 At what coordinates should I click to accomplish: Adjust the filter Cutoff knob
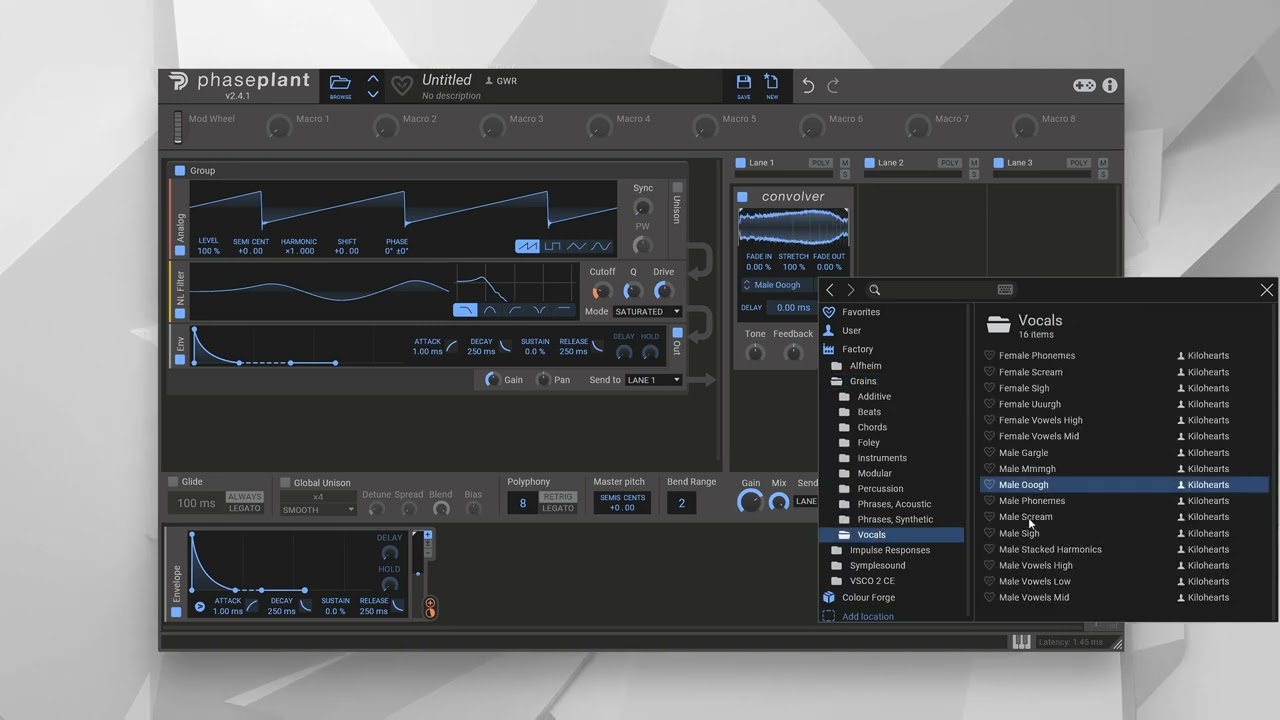point(601,291)
